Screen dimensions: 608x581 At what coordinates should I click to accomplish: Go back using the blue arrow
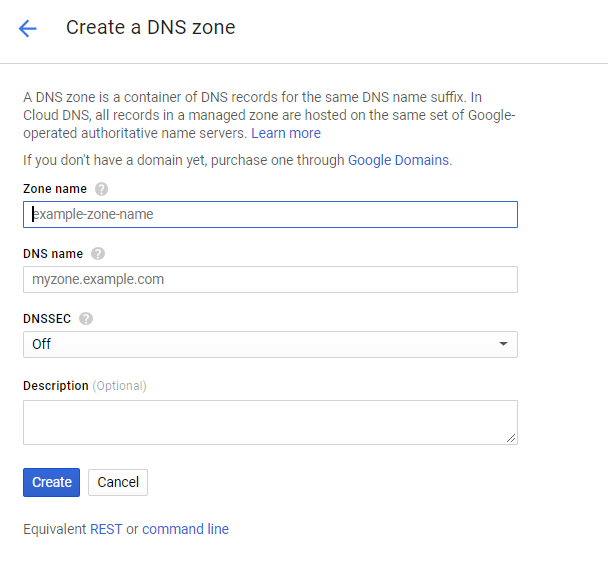point(28,29)
